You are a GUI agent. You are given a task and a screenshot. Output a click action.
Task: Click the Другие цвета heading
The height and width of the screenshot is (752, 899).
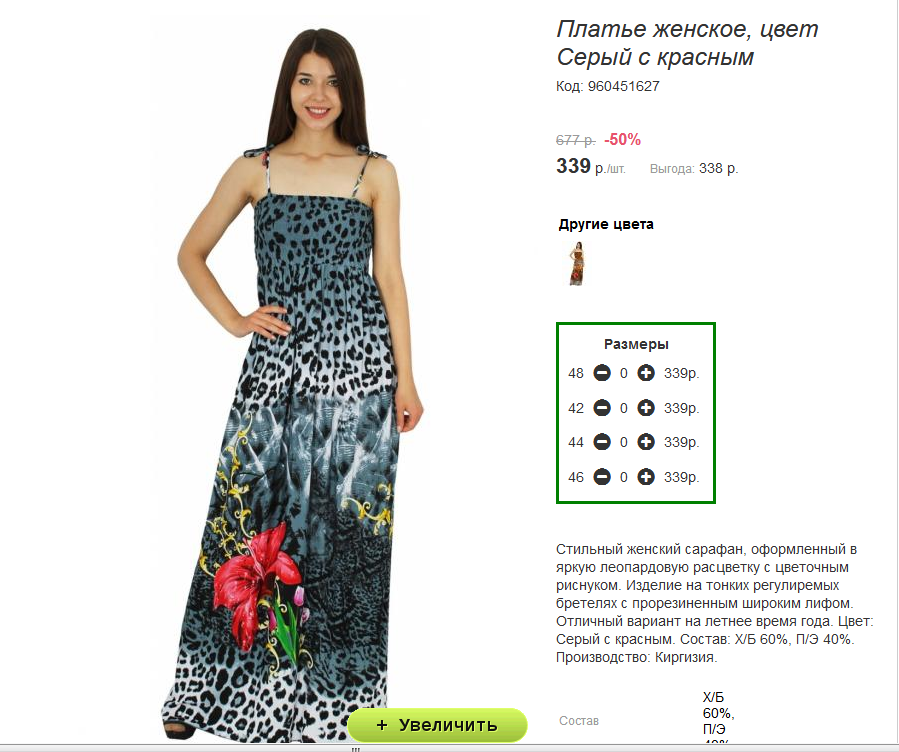(x=606, y=224)
